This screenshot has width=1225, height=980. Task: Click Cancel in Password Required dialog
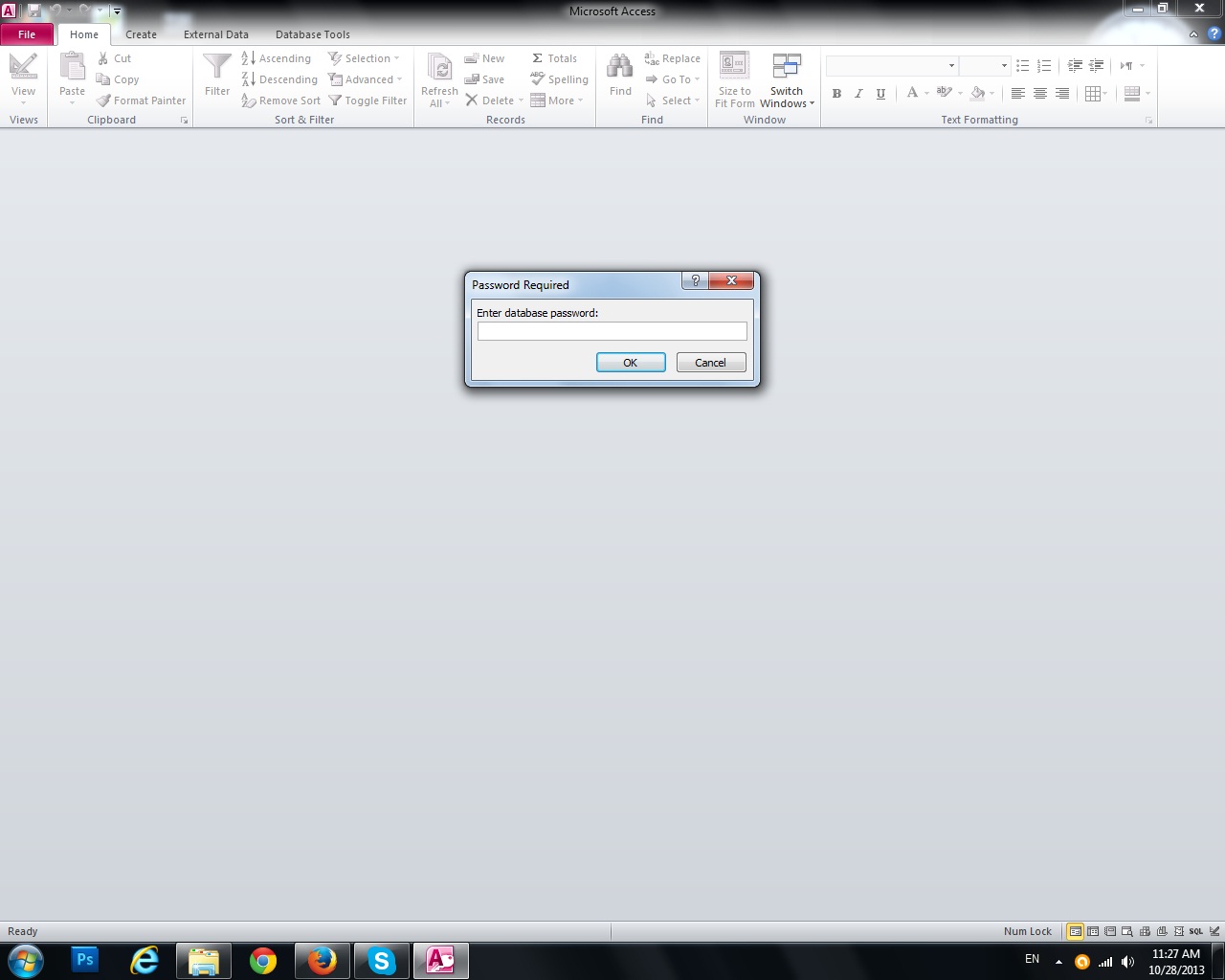711,363
